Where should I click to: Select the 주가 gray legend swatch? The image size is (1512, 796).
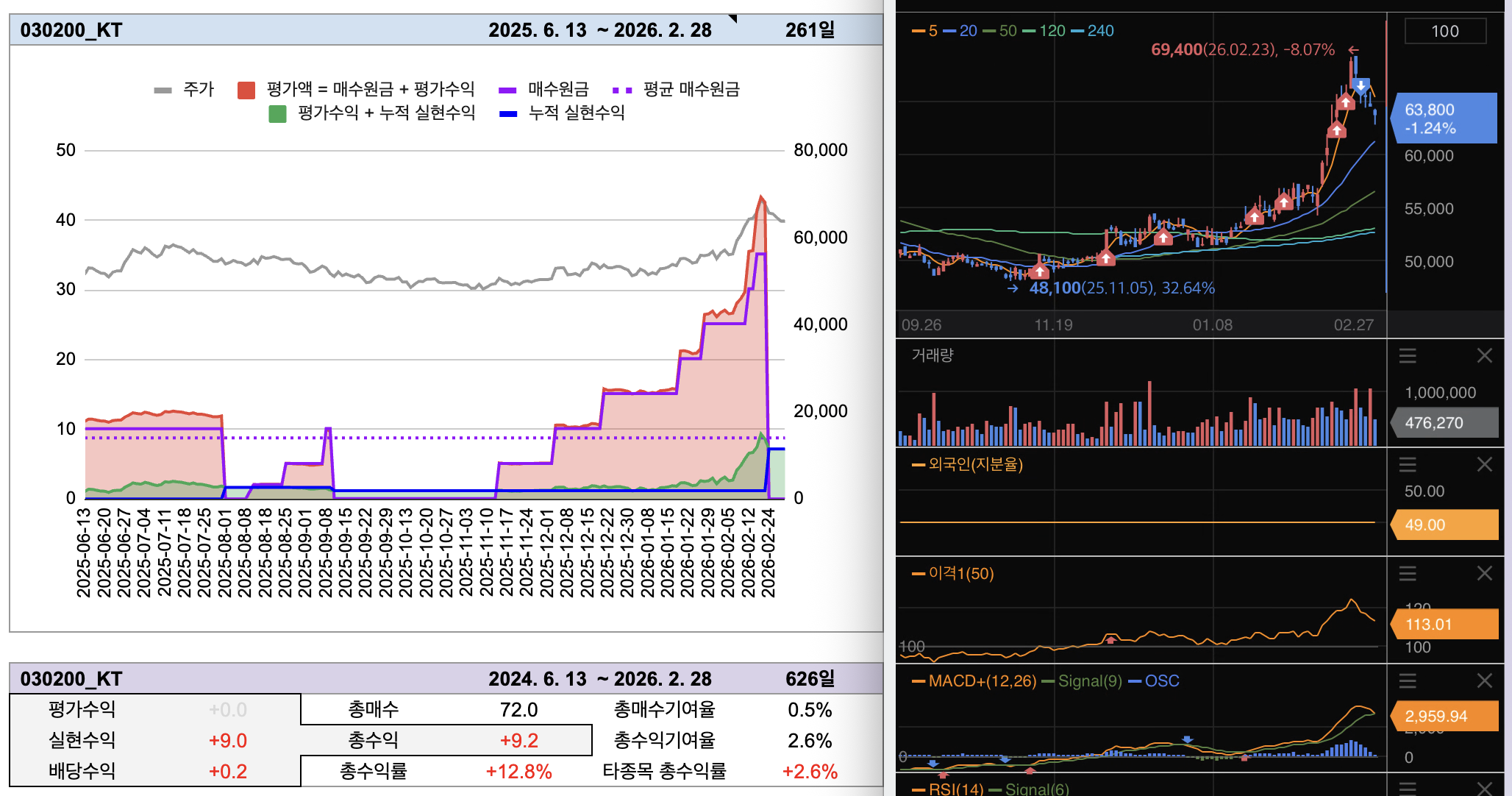163,90
